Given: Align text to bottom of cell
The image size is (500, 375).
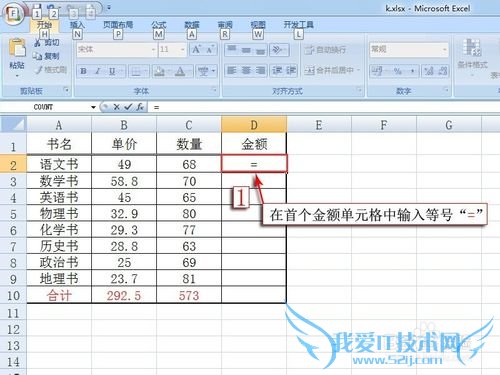Looking at the screenshot, I should tap(260, 50).
